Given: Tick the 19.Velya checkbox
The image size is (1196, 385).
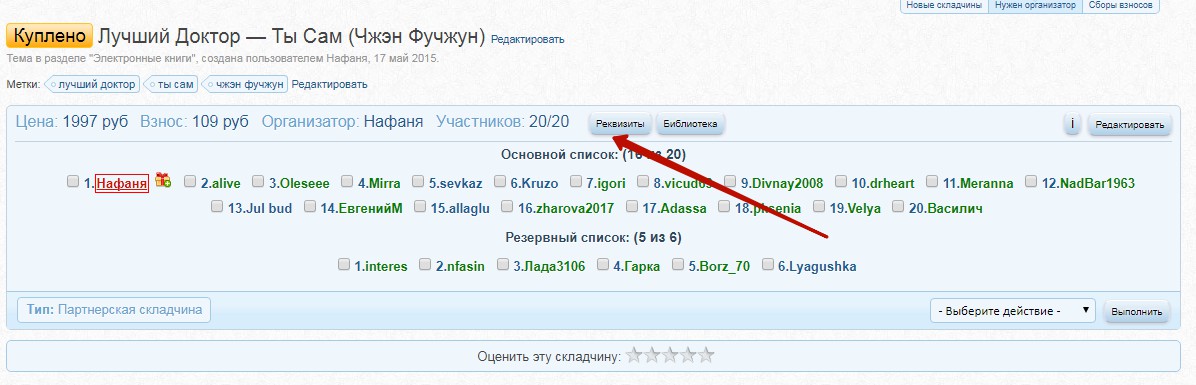Looking at the screenshot, I should tap(818, 207).
